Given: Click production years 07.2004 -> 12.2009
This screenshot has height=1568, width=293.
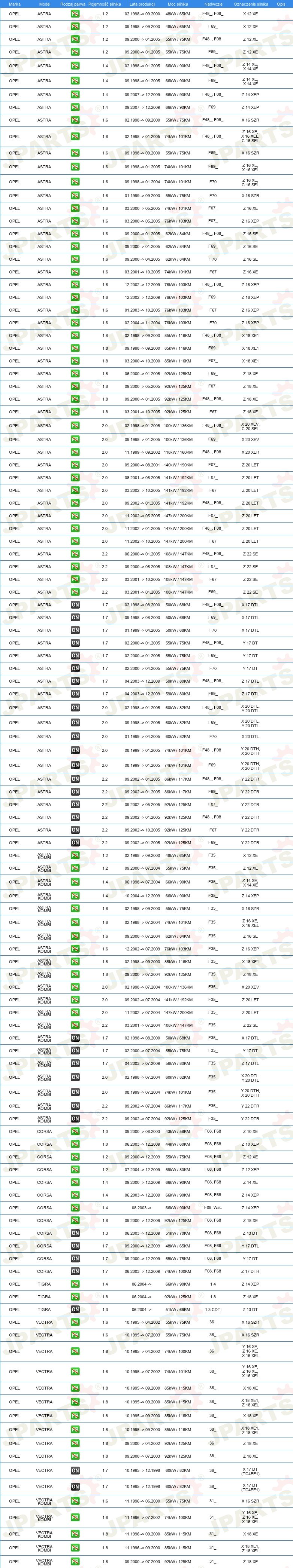Looking at the screenshot, I should 142,1170.
